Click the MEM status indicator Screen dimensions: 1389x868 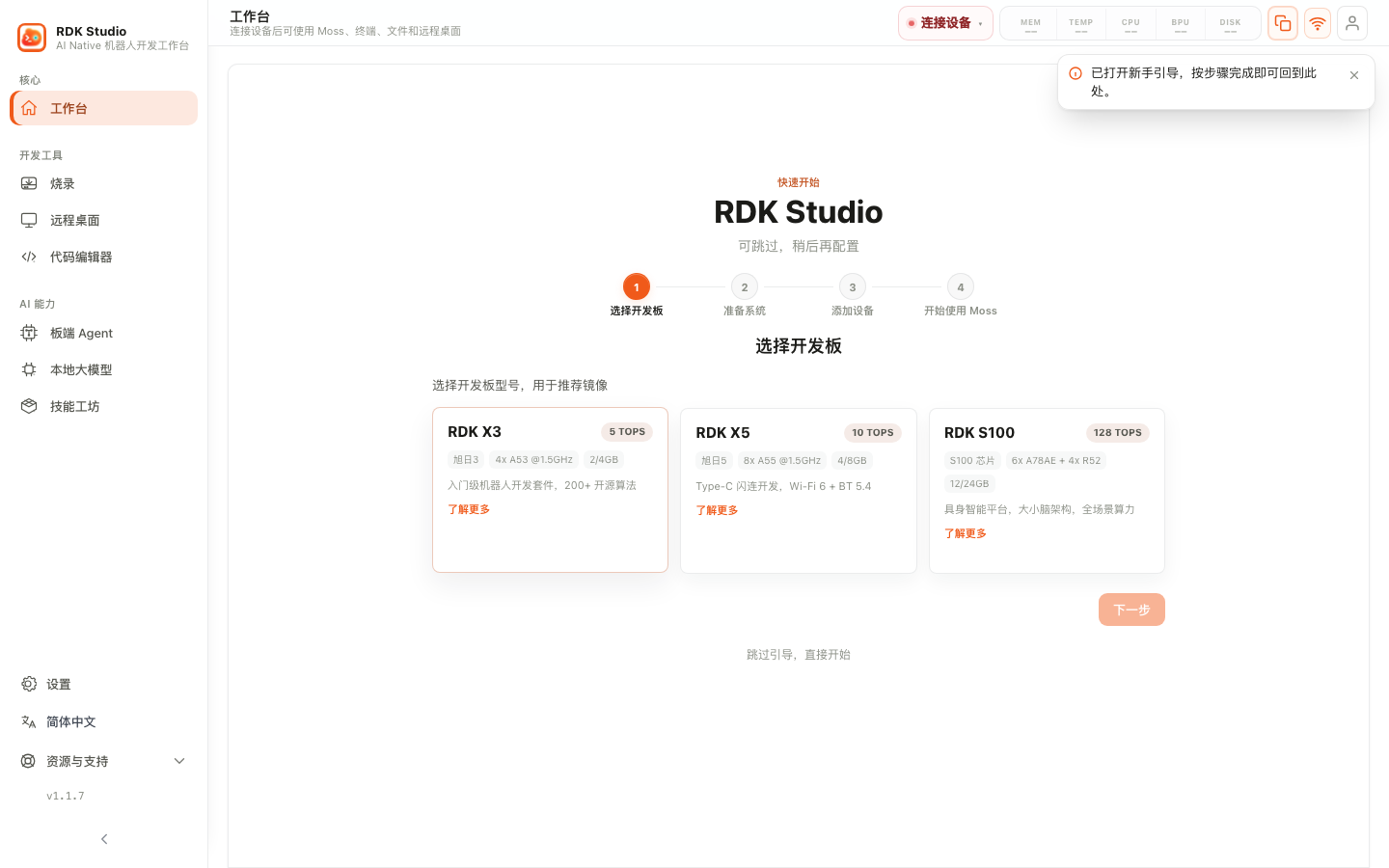1031,23
